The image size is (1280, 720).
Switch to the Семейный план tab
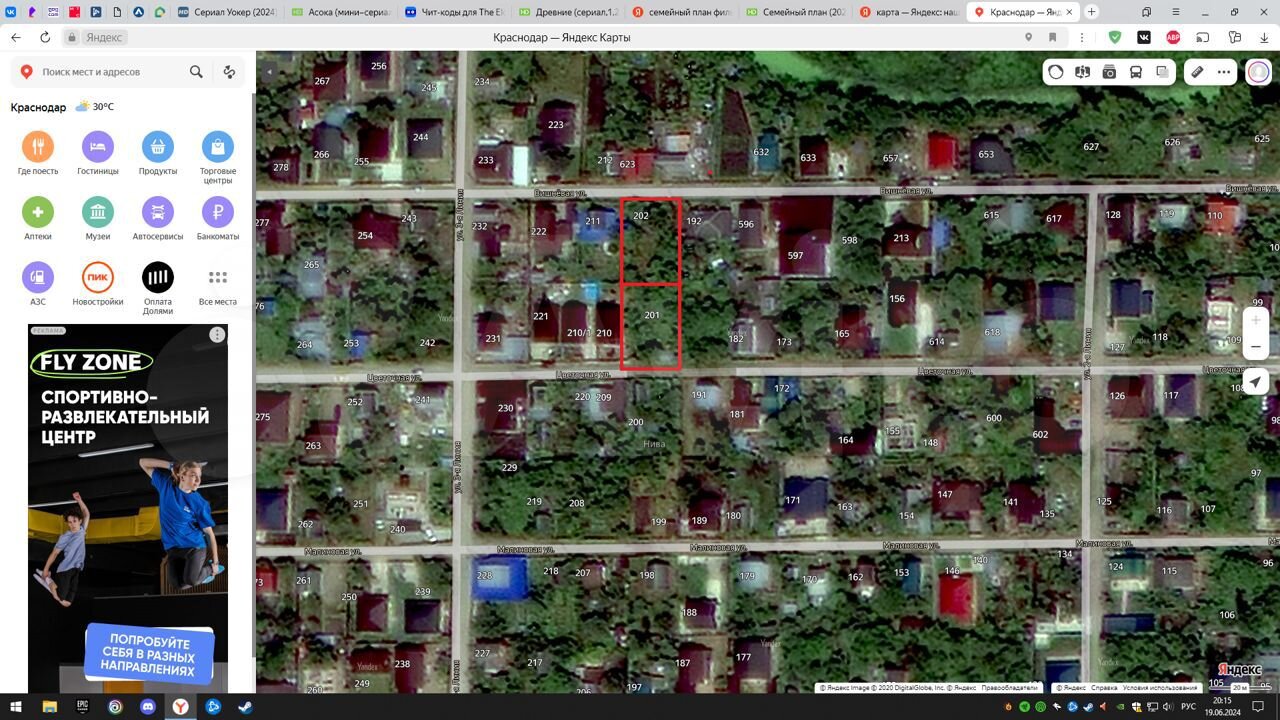(x=802, y=12)
